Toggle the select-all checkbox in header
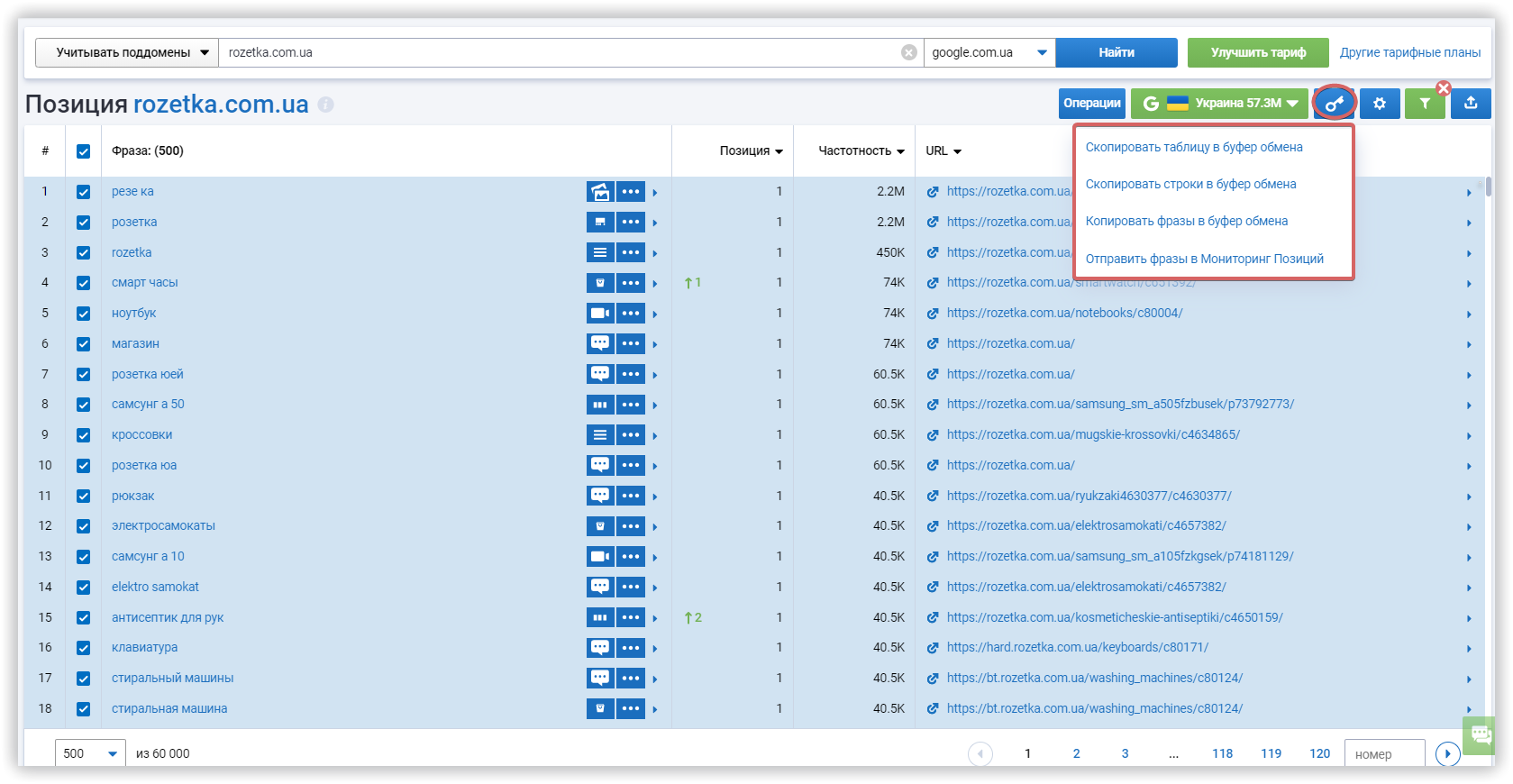Screen dimensions: 1513x784 (x=83, y=151)
